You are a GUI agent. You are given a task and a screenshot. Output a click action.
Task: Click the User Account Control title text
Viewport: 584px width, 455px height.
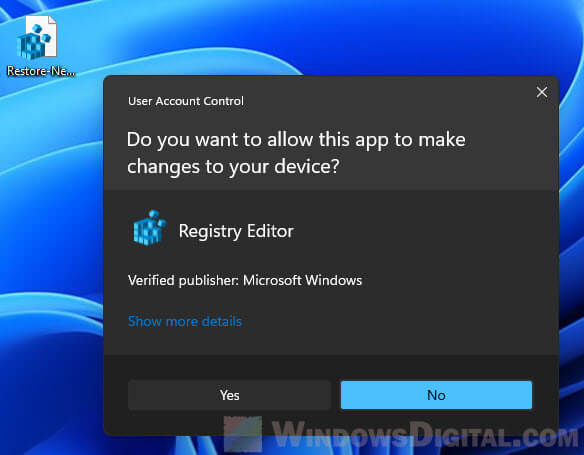pos(185,101)
